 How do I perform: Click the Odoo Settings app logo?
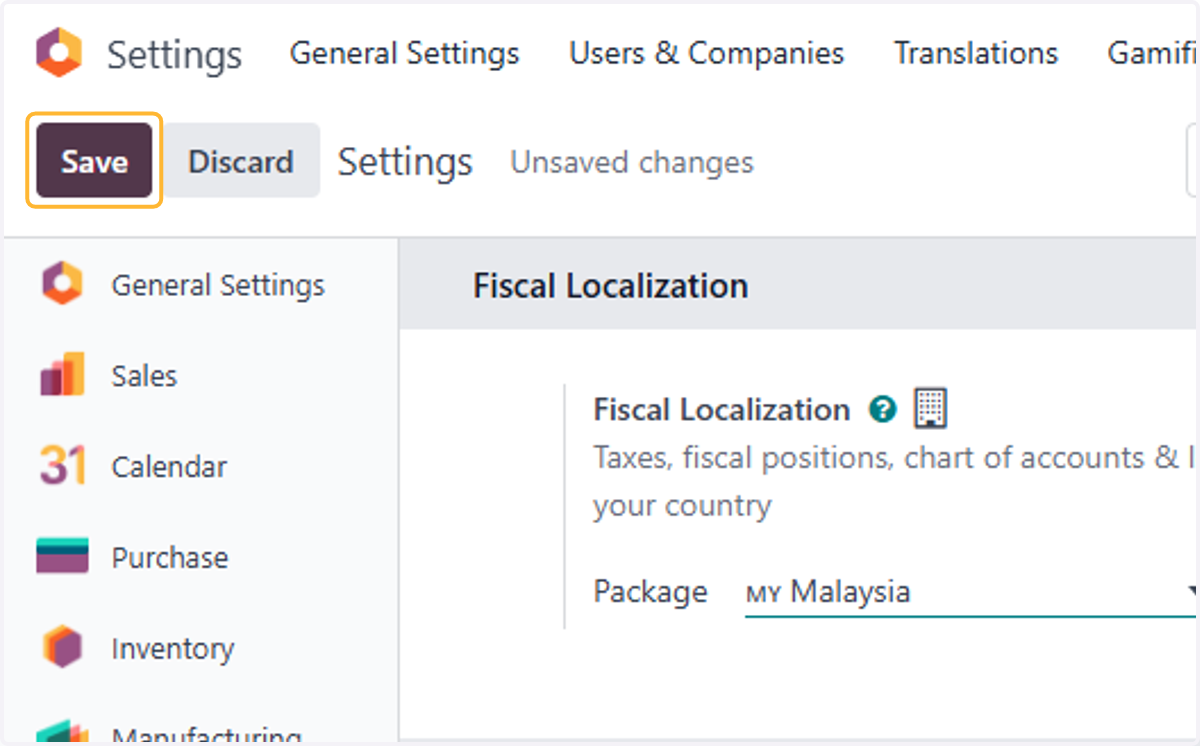click(59, 53)
